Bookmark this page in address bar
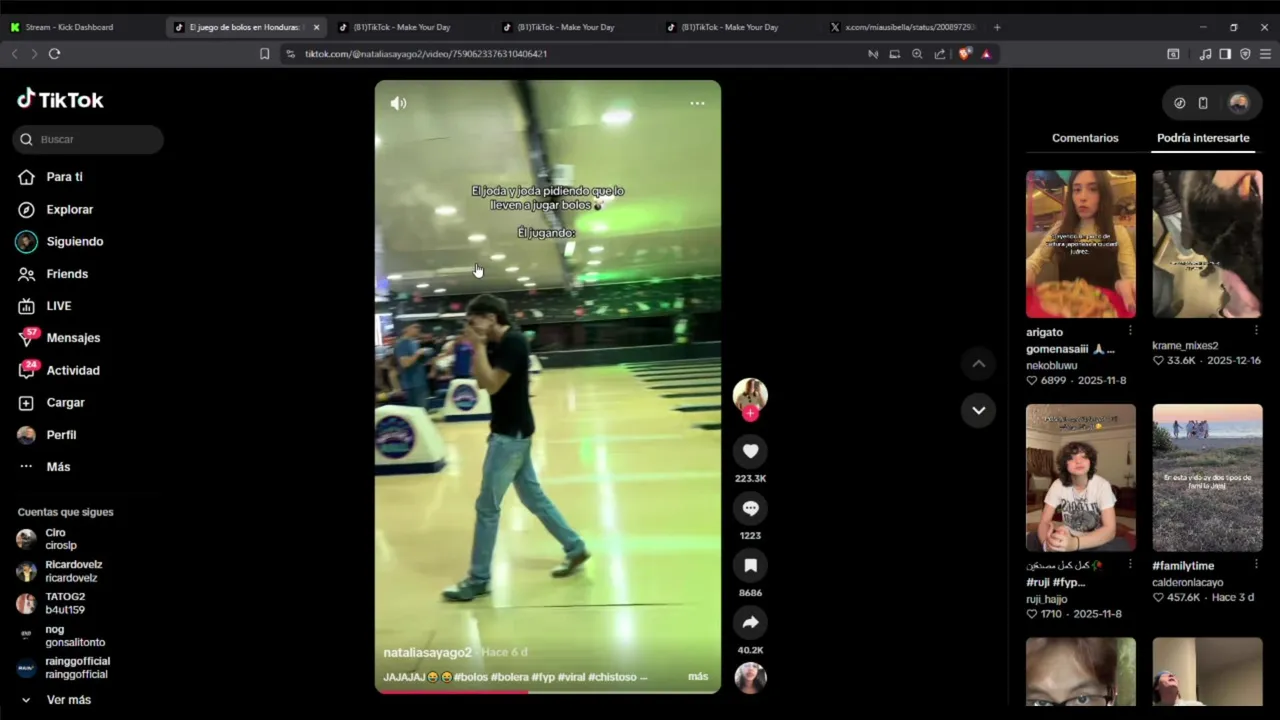 click(265, 54)
